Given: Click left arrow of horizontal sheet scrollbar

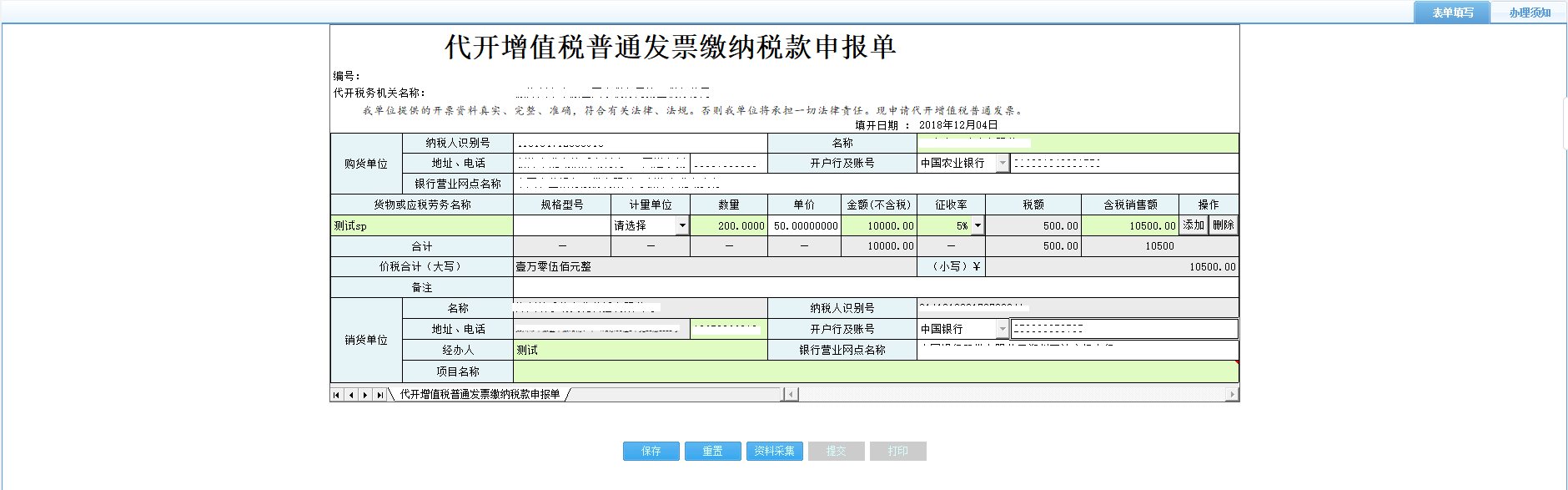Looking at the screenshot, I should tap(792, 394).
